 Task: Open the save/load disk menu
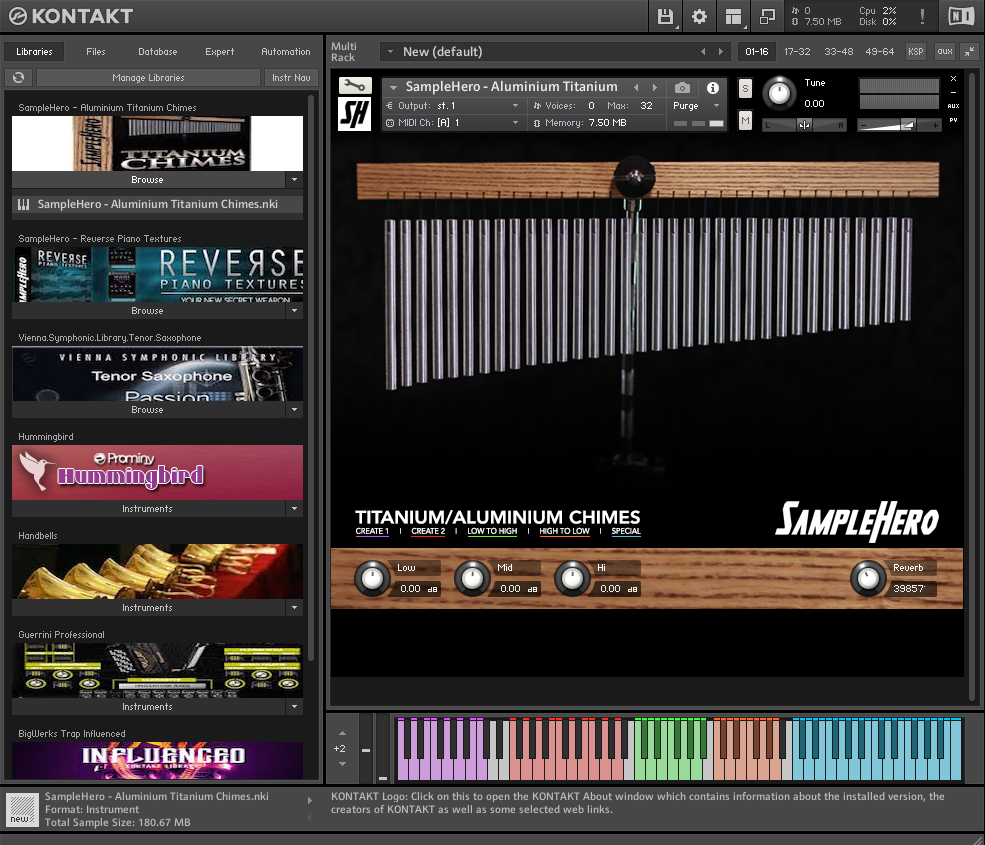point(665,16)
